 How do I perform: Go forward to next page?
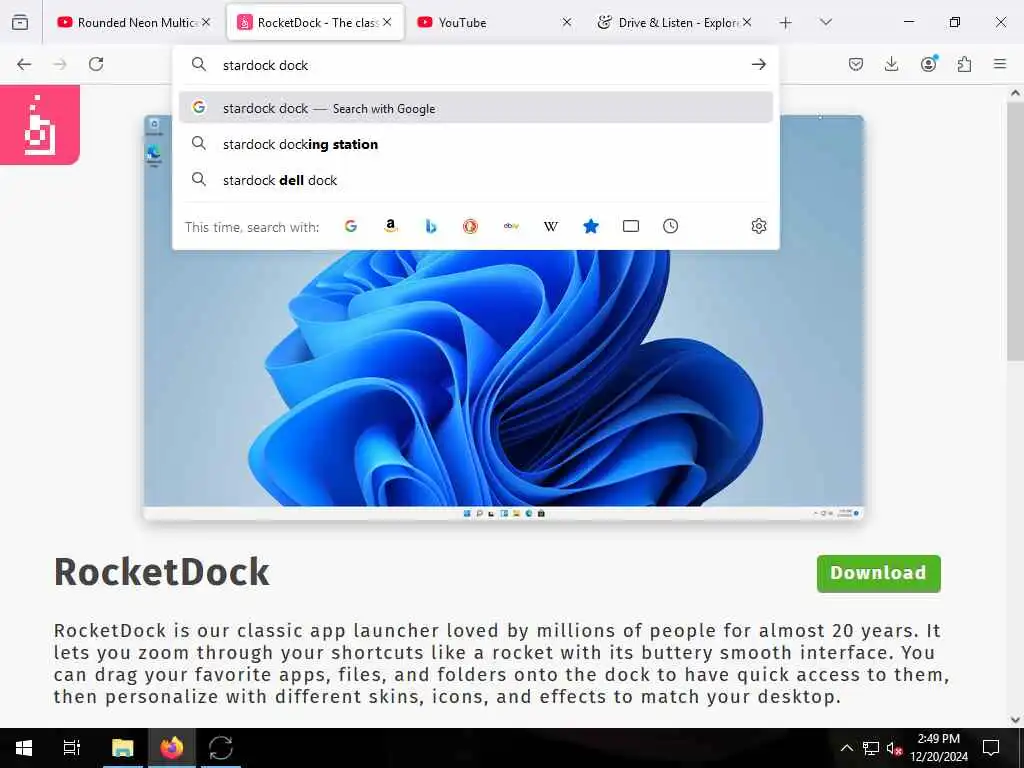point(60,64)
